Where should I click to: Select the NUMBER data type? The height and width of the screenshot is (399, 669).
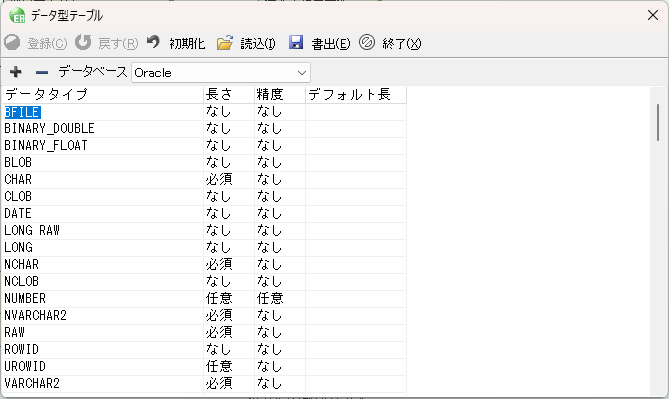coord(102,299)
